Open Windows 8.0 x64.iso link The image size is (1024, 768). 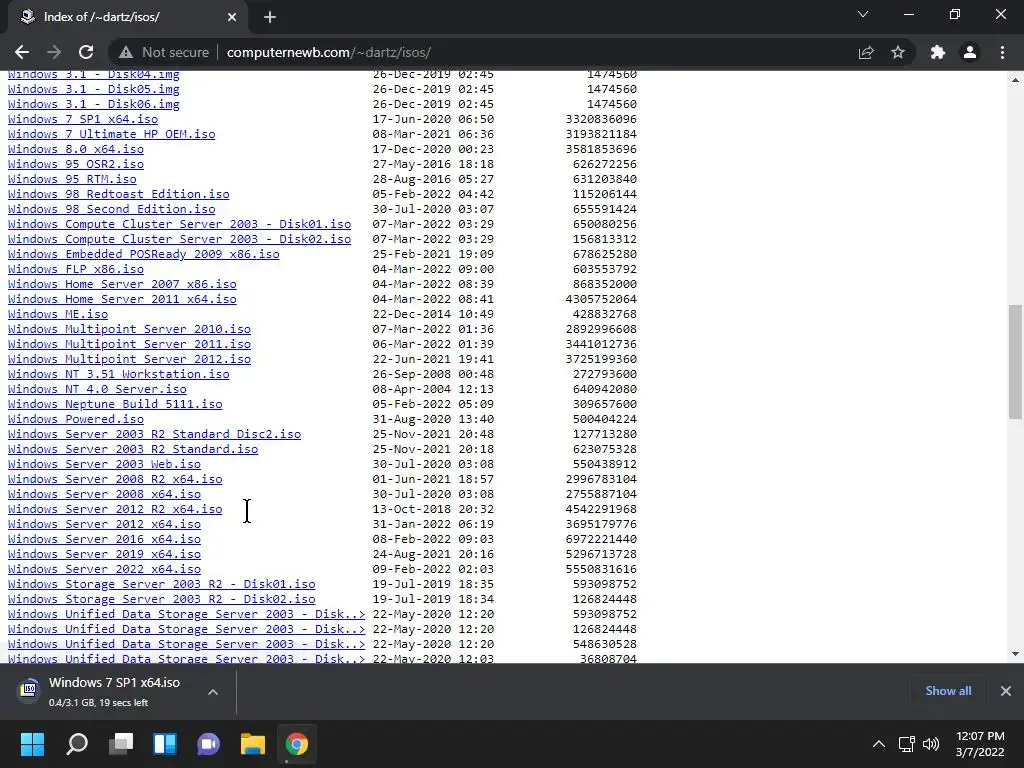(76, 149)
